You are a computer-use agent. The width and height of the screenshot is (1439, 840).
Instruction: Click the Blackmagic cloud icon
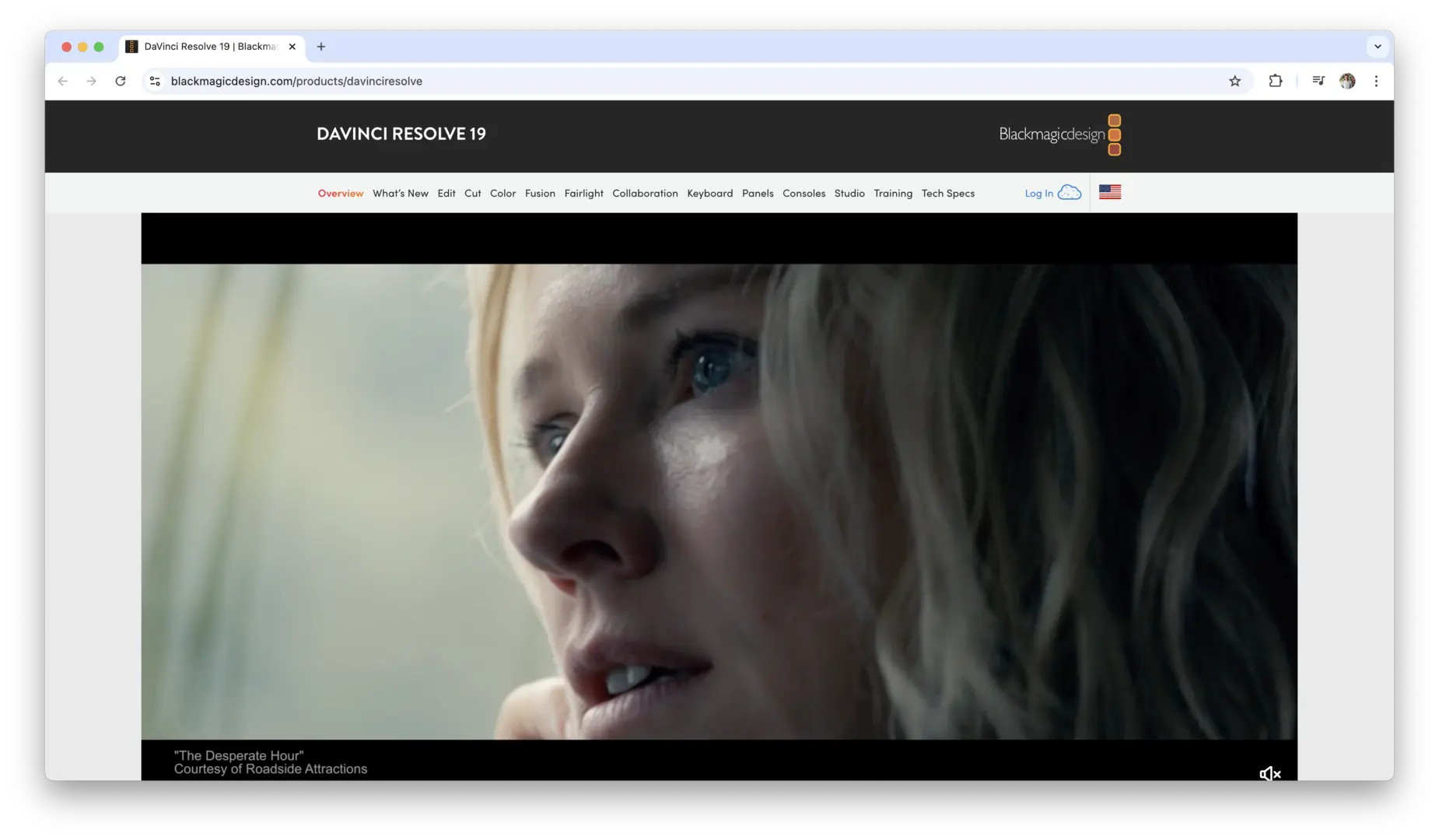tap(1070, 193)
